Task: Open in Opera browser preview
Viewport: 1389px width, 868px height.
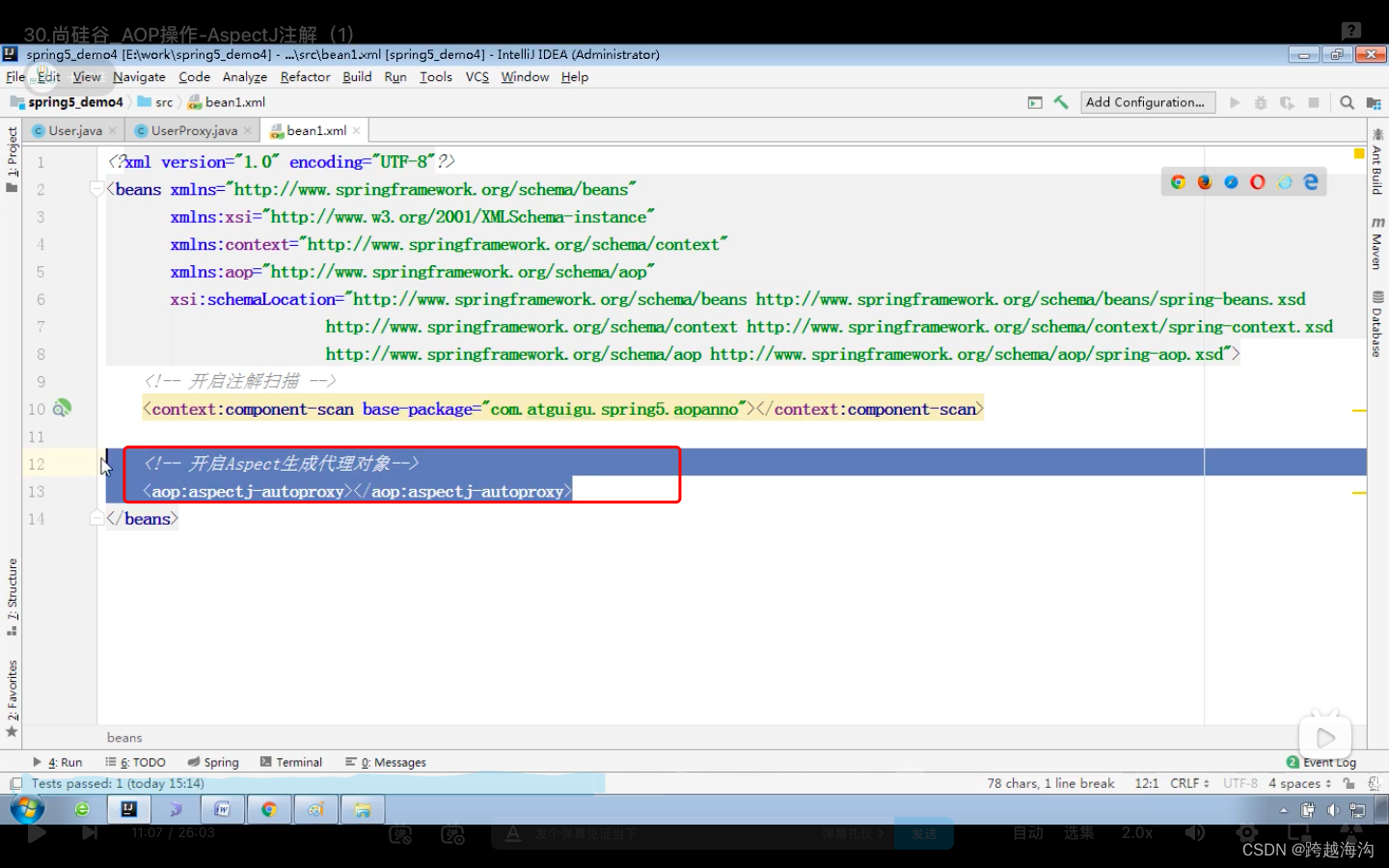Action: click(x=1258, y=182)
